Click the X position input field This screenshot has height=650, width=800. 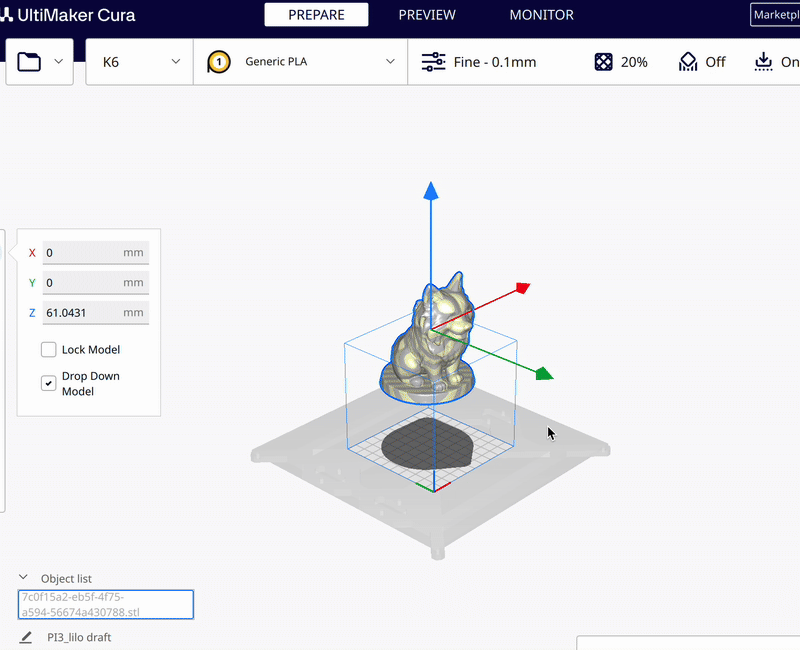point(95,253)
